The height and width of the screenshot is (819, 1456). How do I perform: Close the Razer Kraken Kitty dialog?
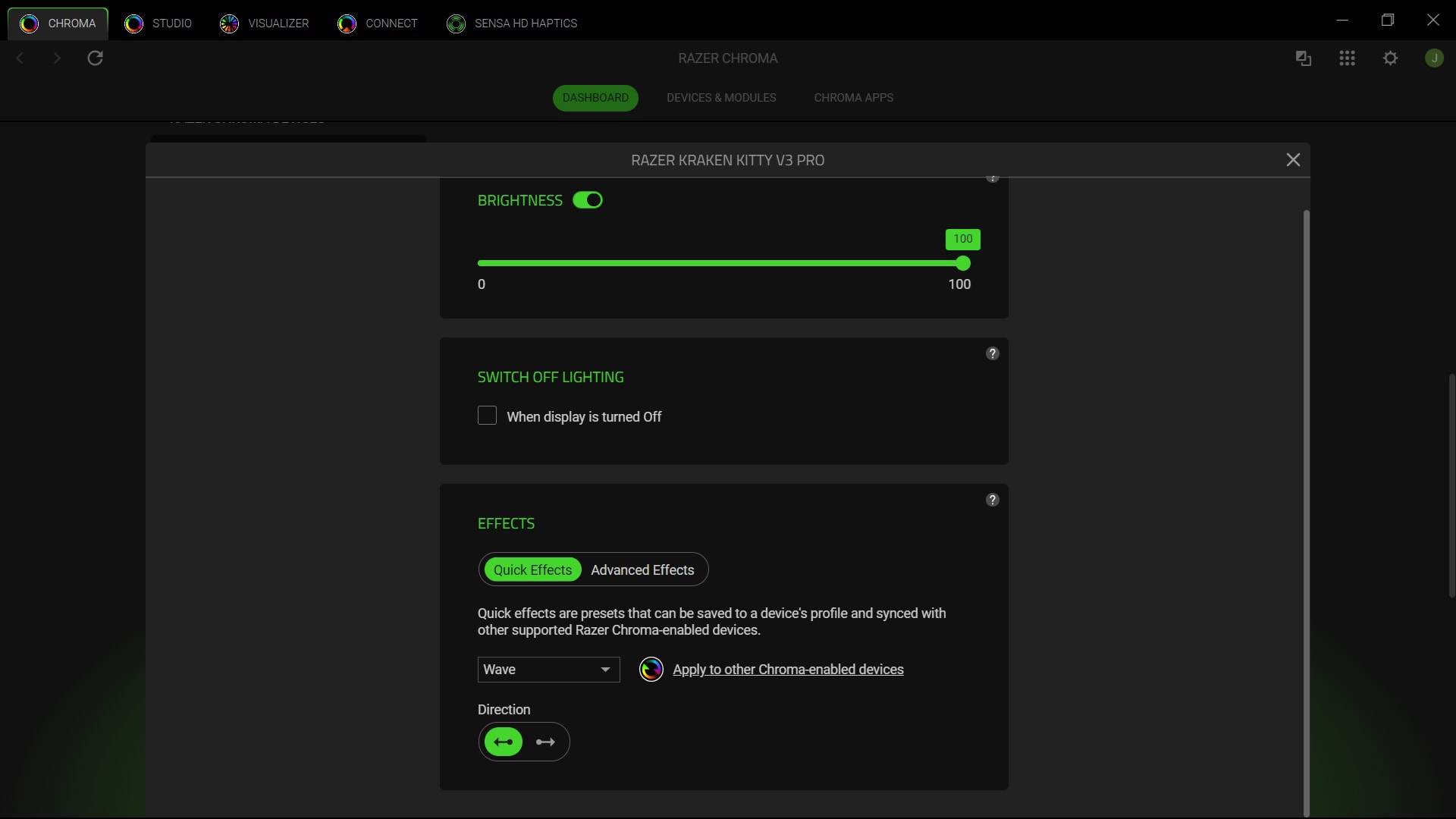1293,159
